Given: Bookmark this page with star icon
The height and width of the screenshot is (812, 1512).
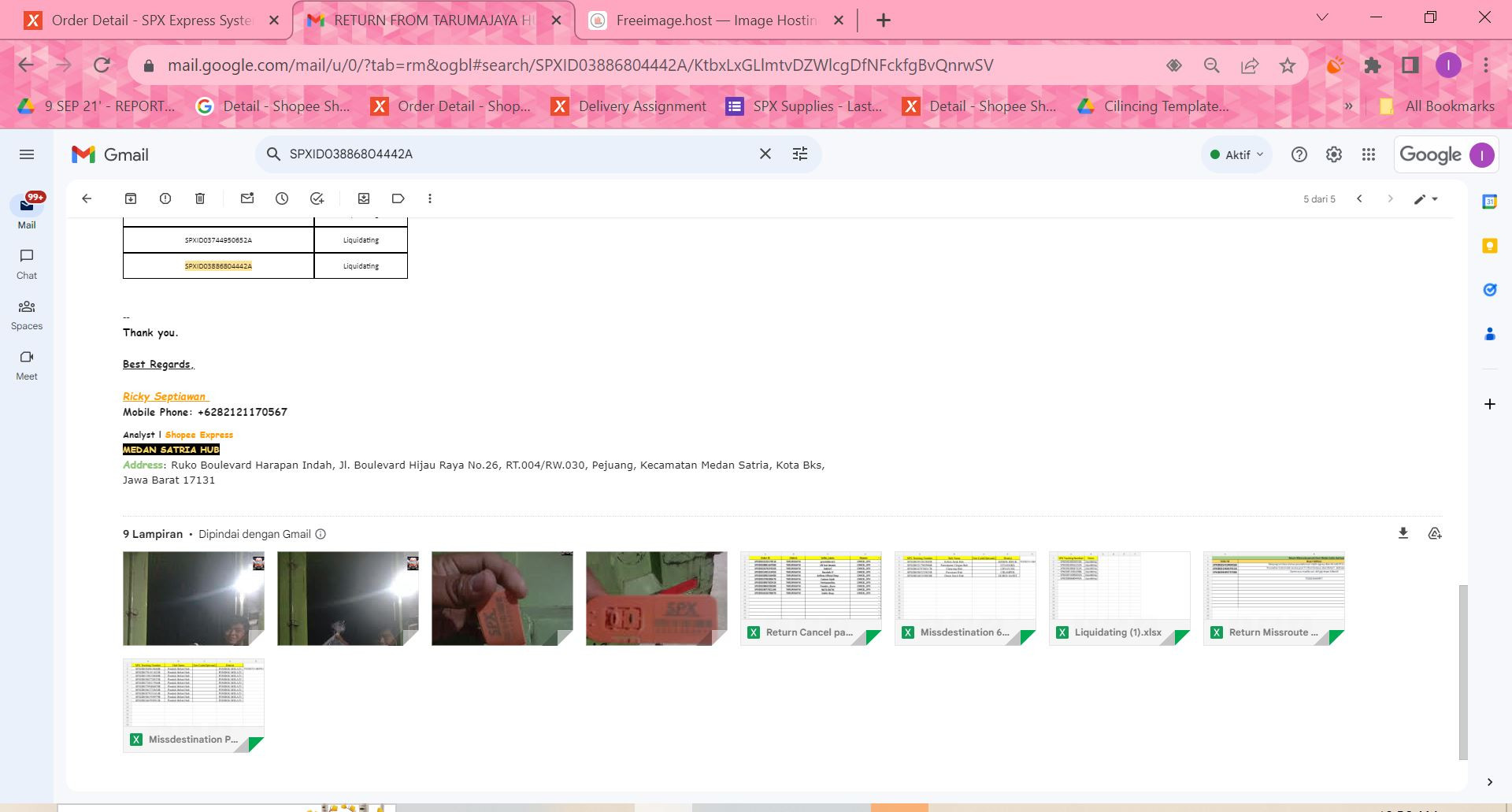Looking at the screenshot, I should (1288, 65).
